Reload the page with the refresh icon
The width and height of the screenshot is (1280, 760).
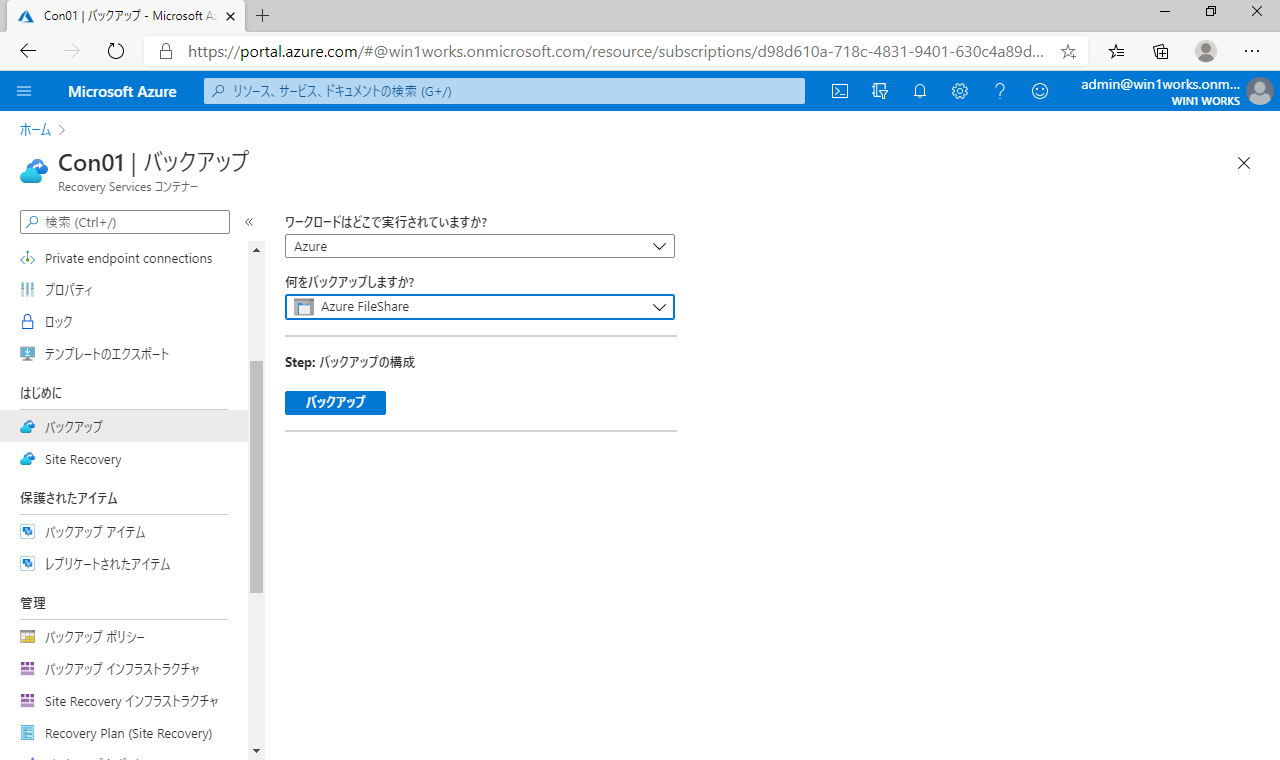[116, 51]
